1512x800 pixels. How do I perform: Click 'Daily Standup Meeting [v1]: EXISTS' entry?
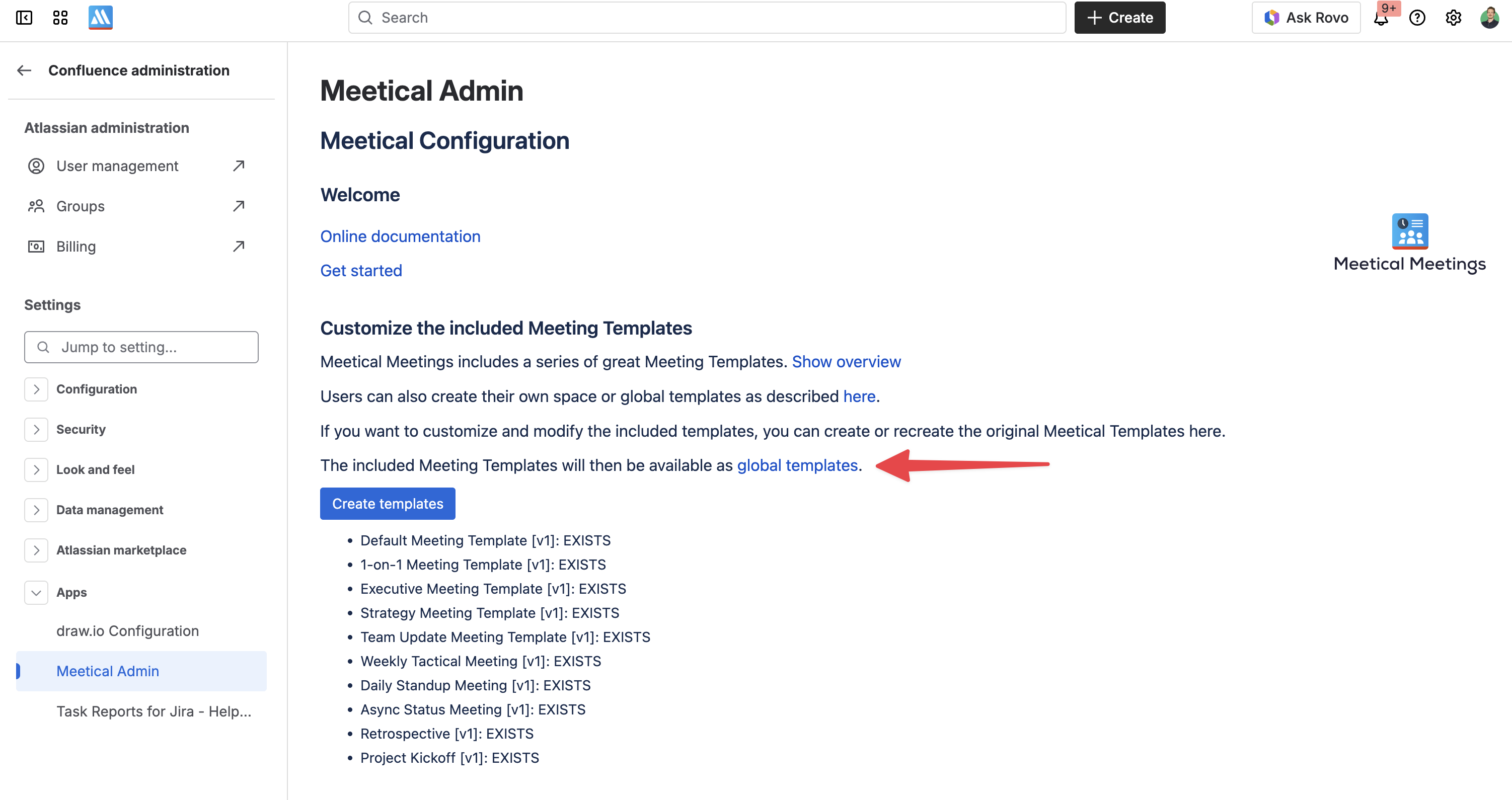point(476,686)
